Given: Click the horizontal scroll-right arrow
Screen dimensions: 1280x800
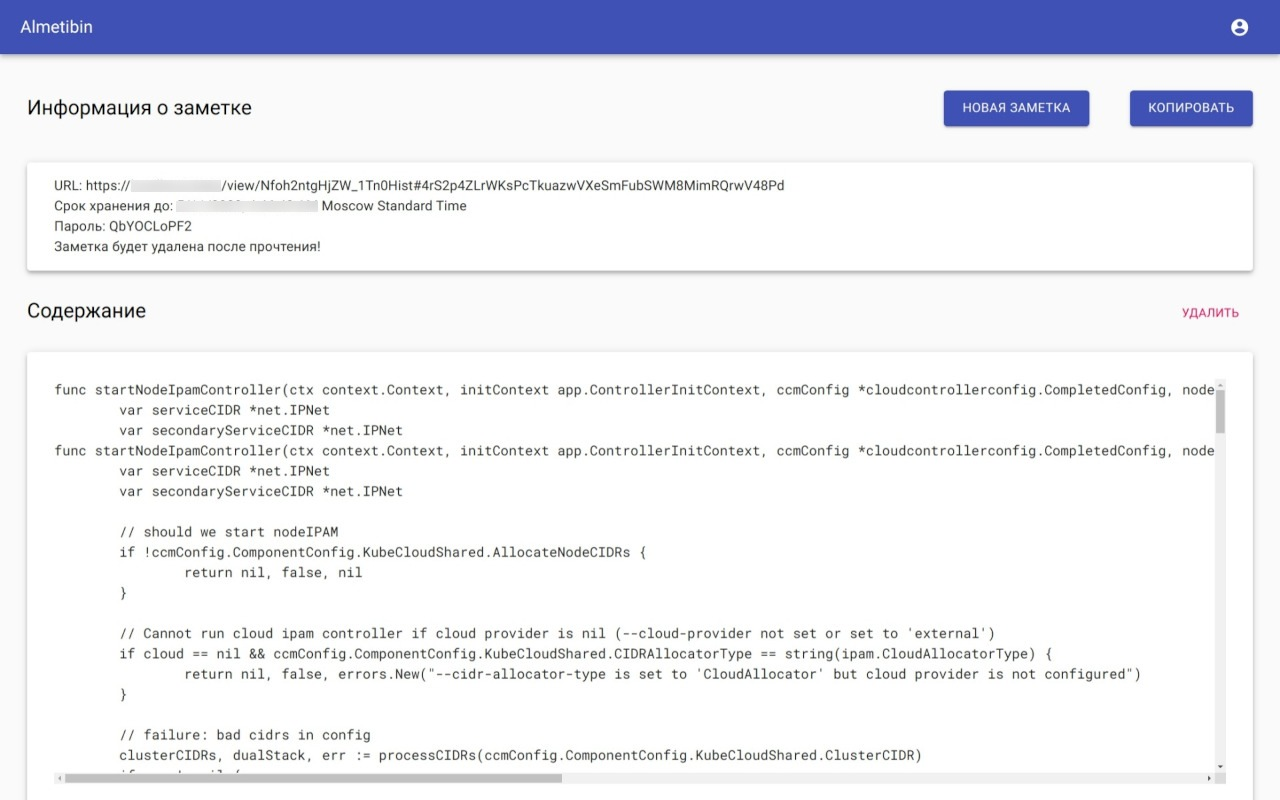Looking at the screenshot, I should coord(1211,777).
